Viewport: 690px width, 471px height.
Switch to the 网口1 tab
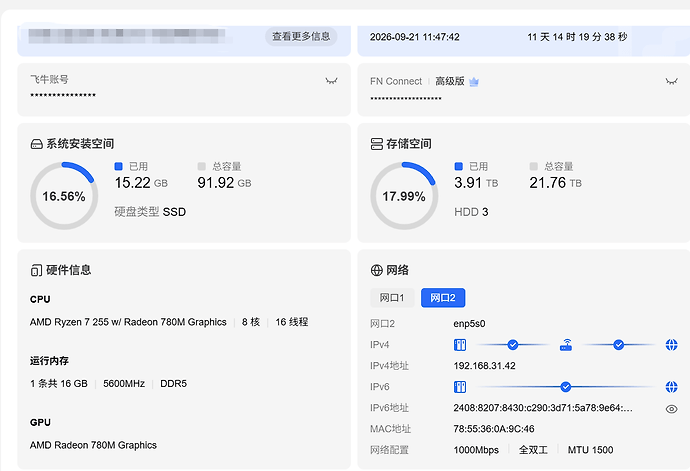pos(392,298)
